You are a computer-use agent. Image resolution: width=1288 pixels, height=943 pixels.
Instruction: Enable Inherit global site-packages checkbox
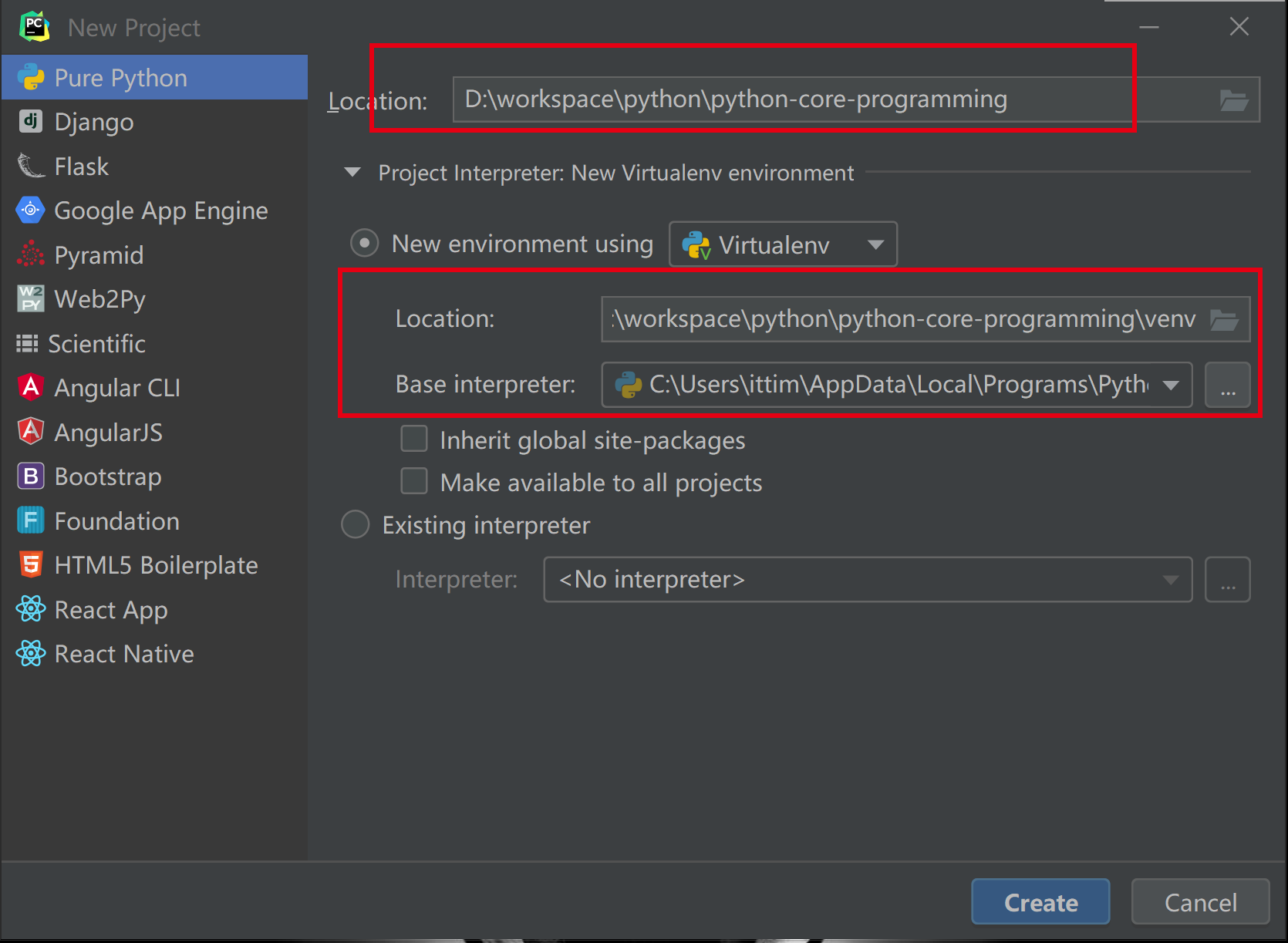click(x=414, y=439)
